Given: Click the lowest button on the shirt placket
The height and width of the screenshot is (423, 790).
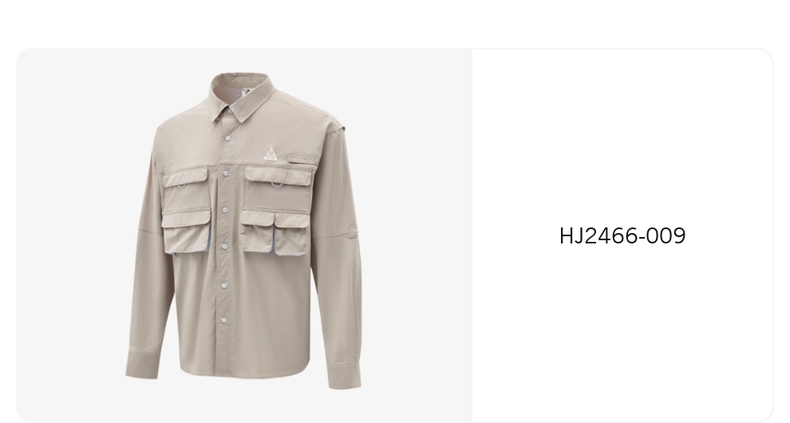Looking at the screenshot, I should pyautogui.click(x=224, y=320).
